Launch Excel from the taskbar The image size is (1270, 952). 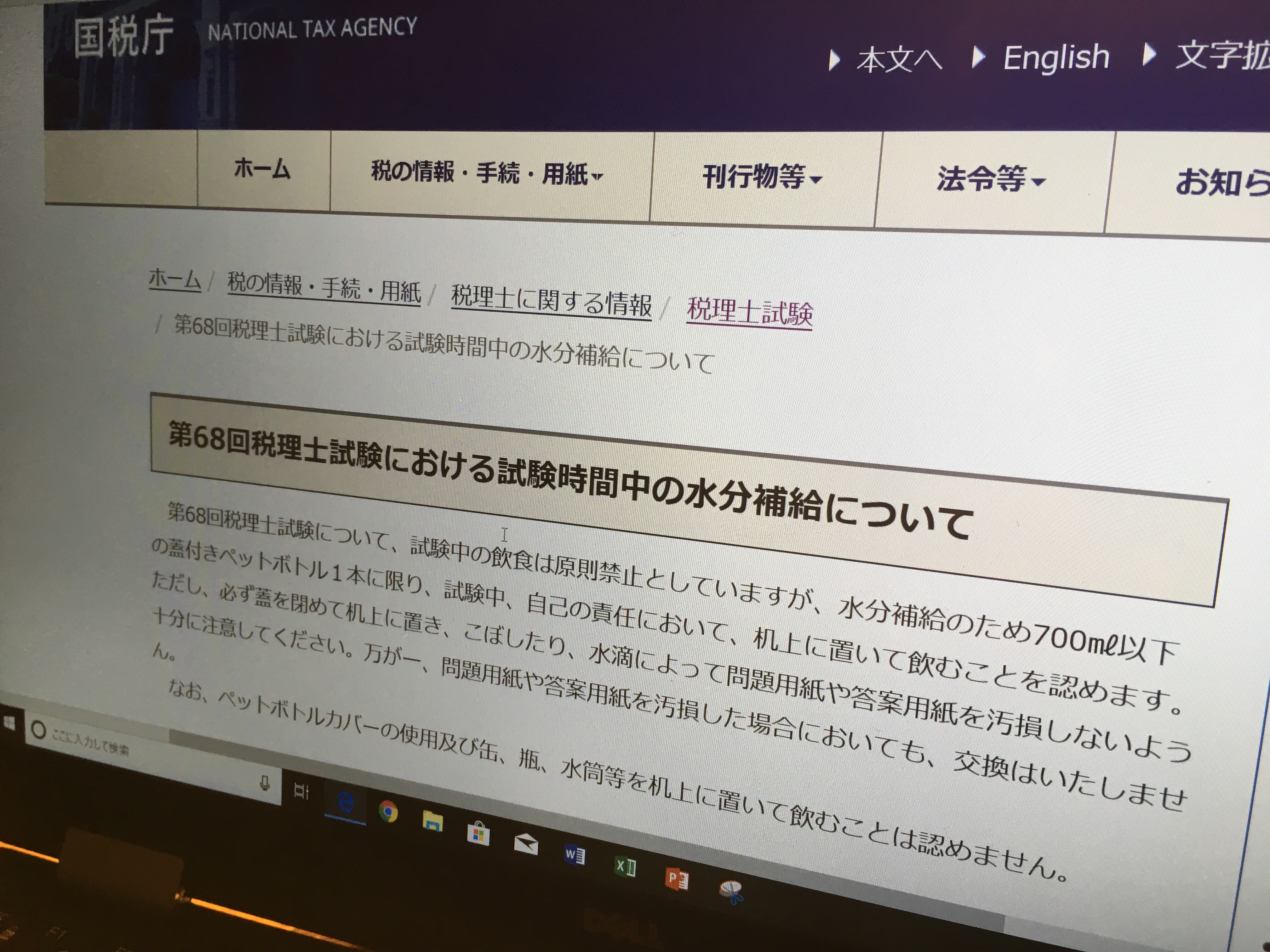coord(625,866)
